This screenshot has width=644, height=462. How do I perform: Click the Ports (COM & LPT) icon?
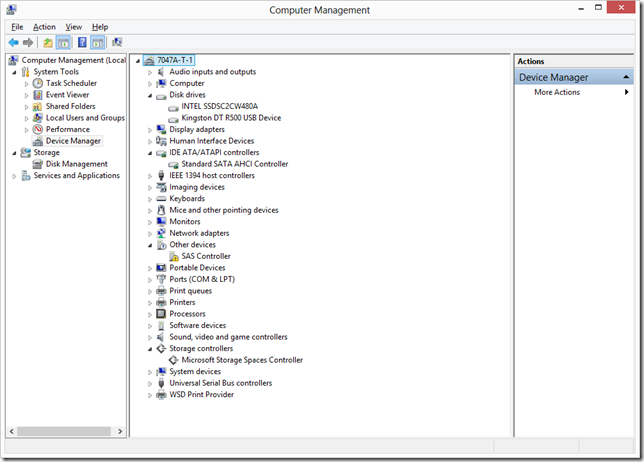point(161,279)
